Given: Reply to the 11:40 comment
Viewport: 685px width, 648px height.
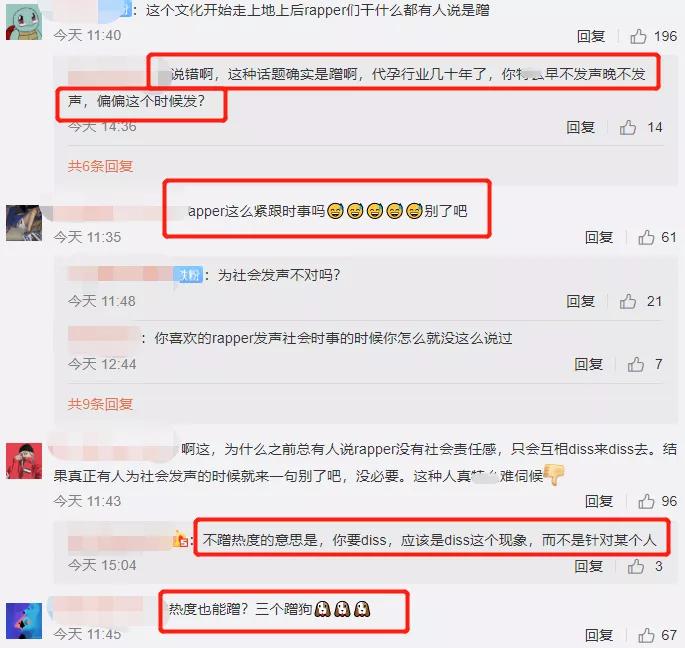Looking at the screenshot, I should (591, 36).
